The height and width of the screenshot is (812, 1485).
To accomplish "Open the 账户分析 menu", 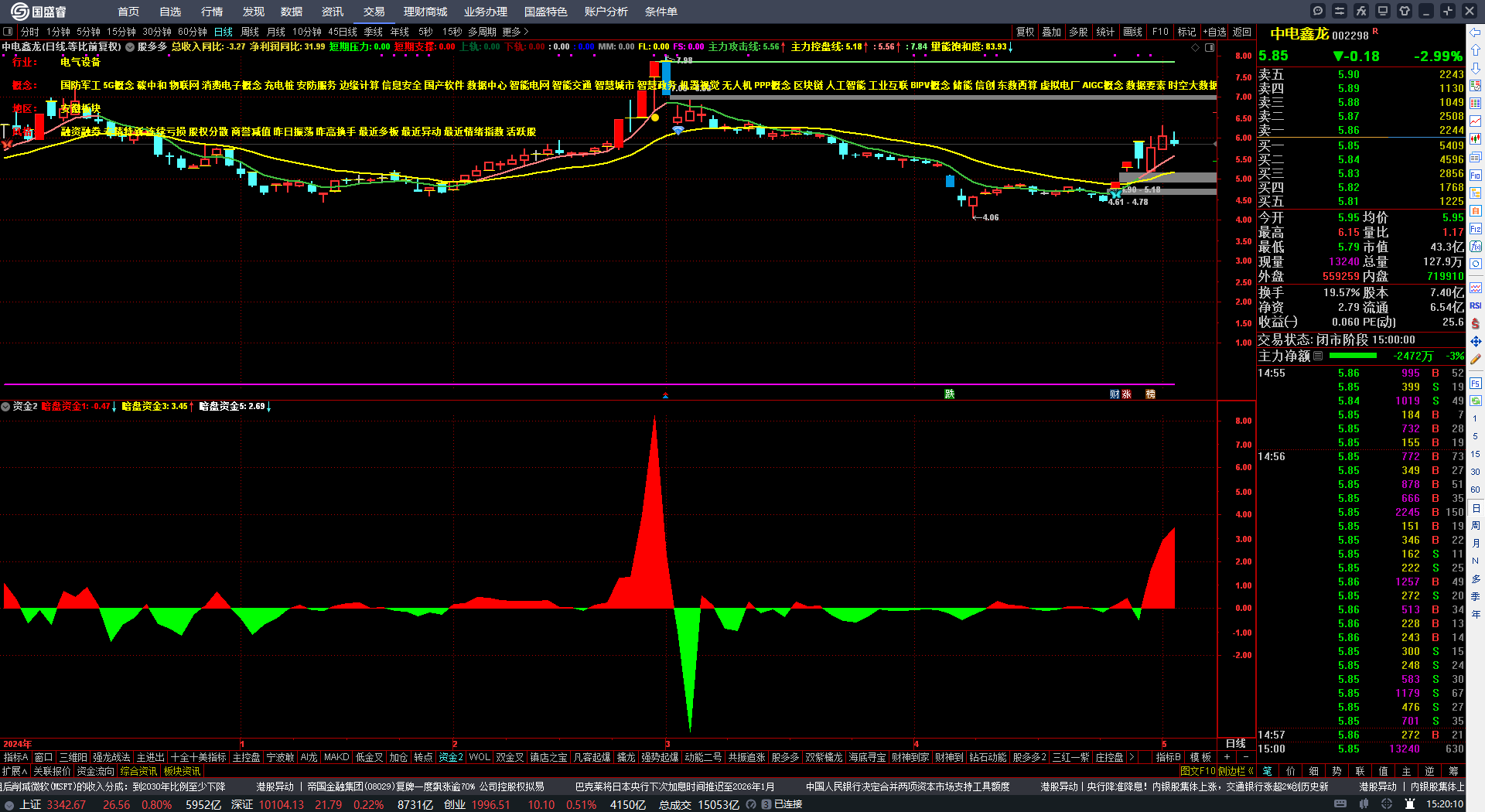I will [x=606, y=12].
